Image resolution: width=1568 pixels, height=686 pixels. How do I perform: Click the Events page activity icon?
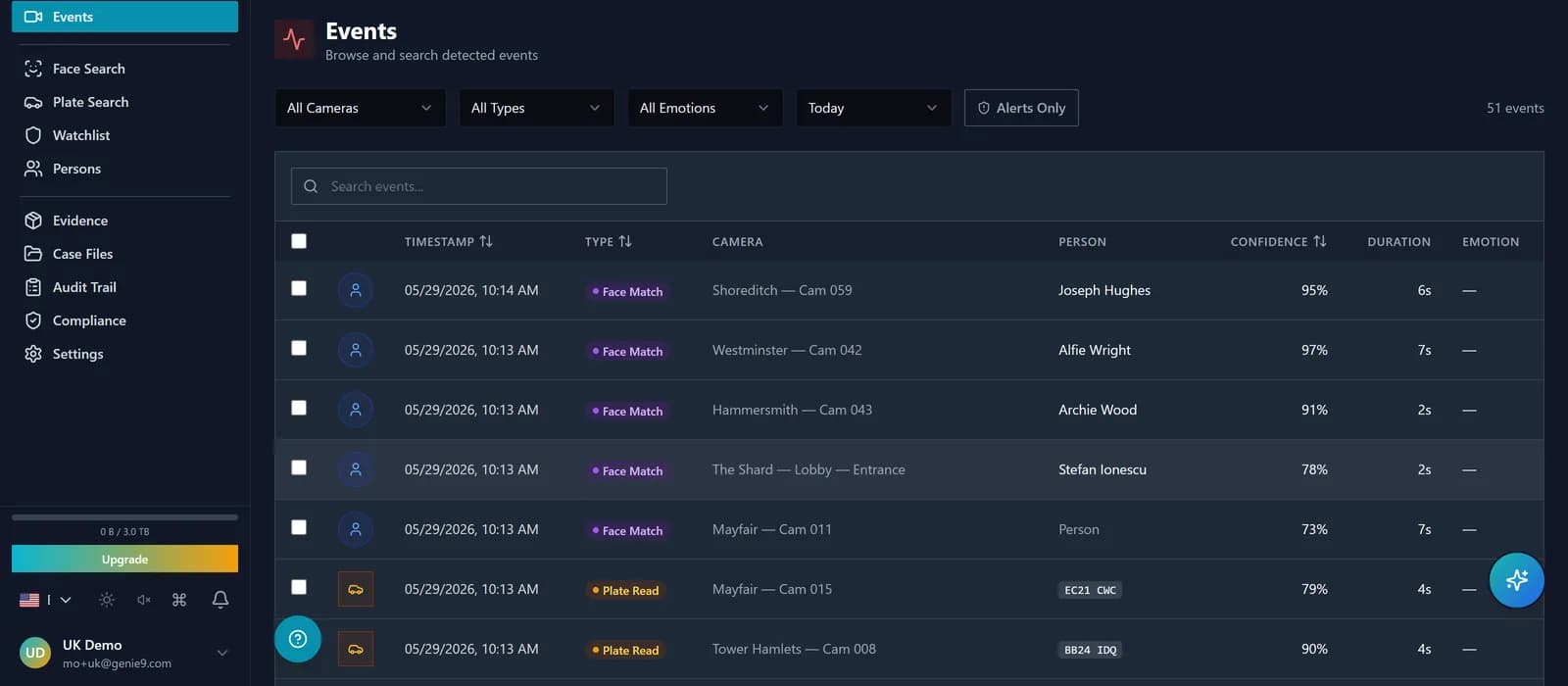pos(294,39)
